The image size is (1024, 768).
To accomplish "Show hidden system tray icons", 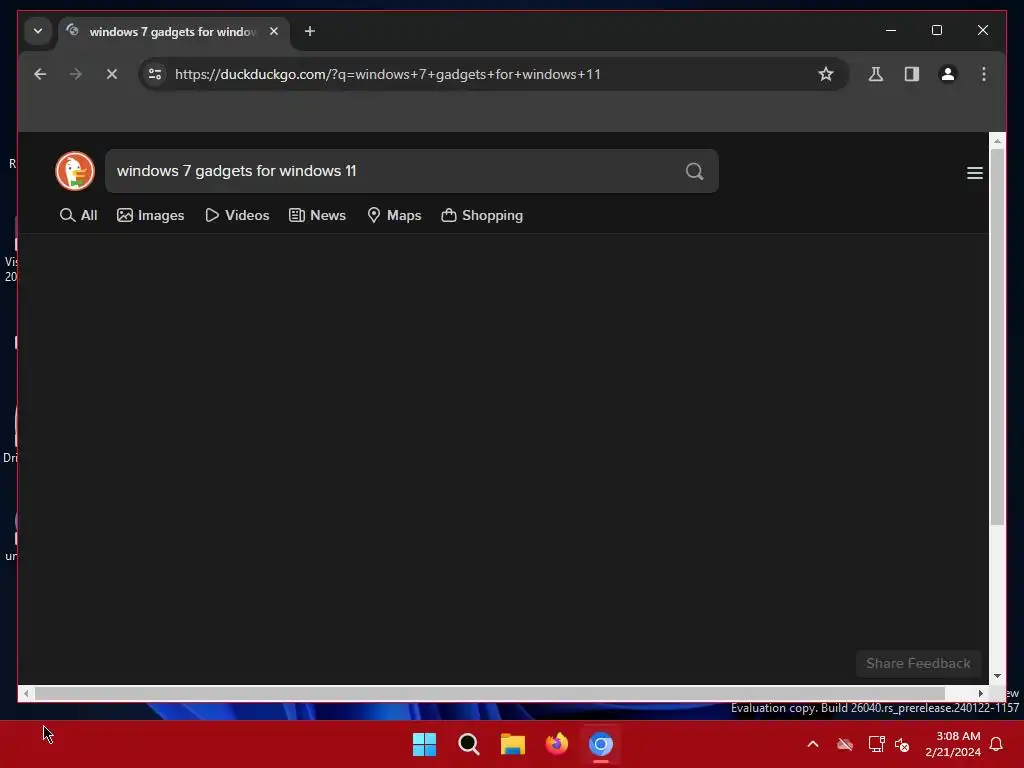I will [813, 744].
